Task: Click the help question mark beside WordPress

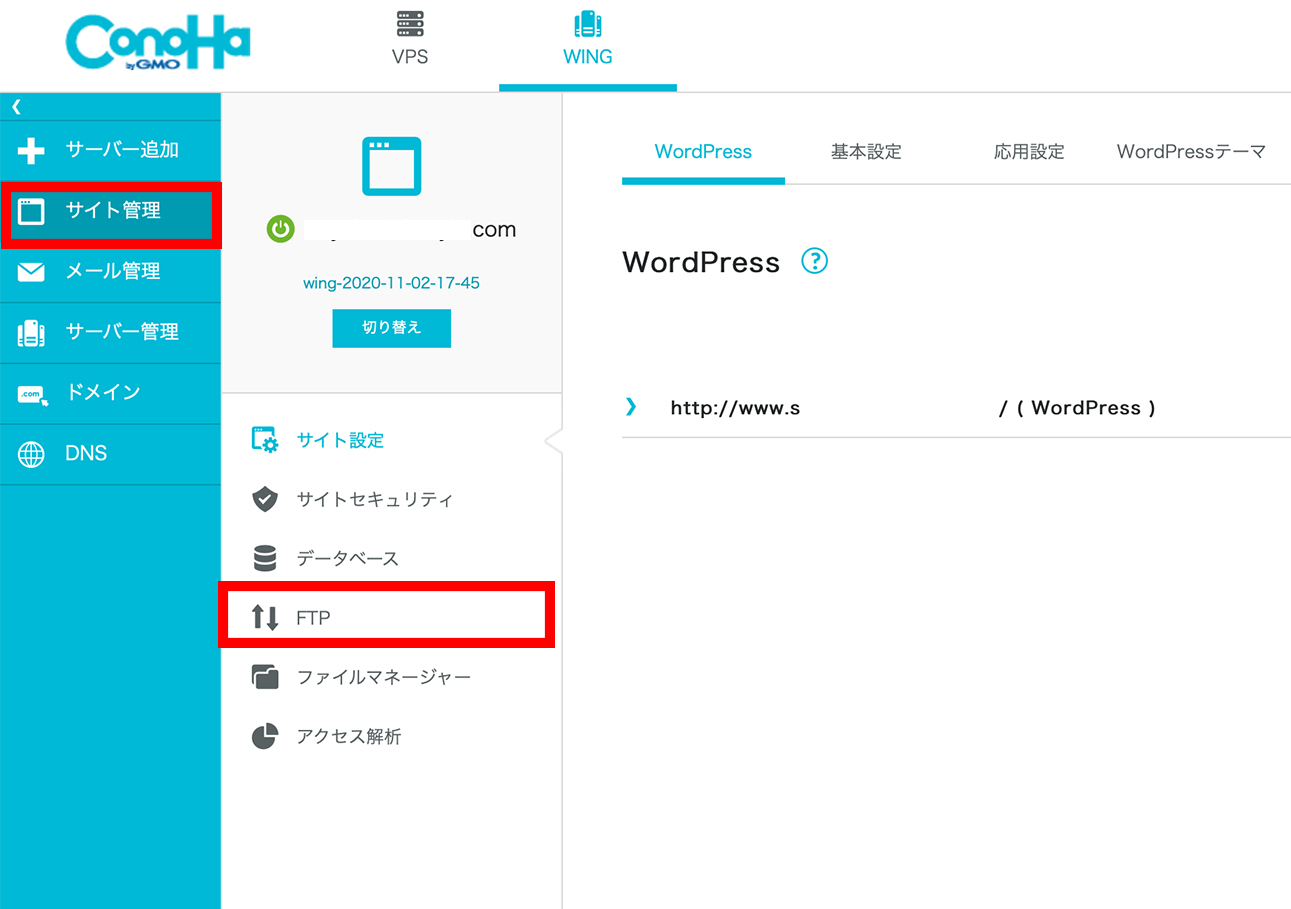Action: 815,262
